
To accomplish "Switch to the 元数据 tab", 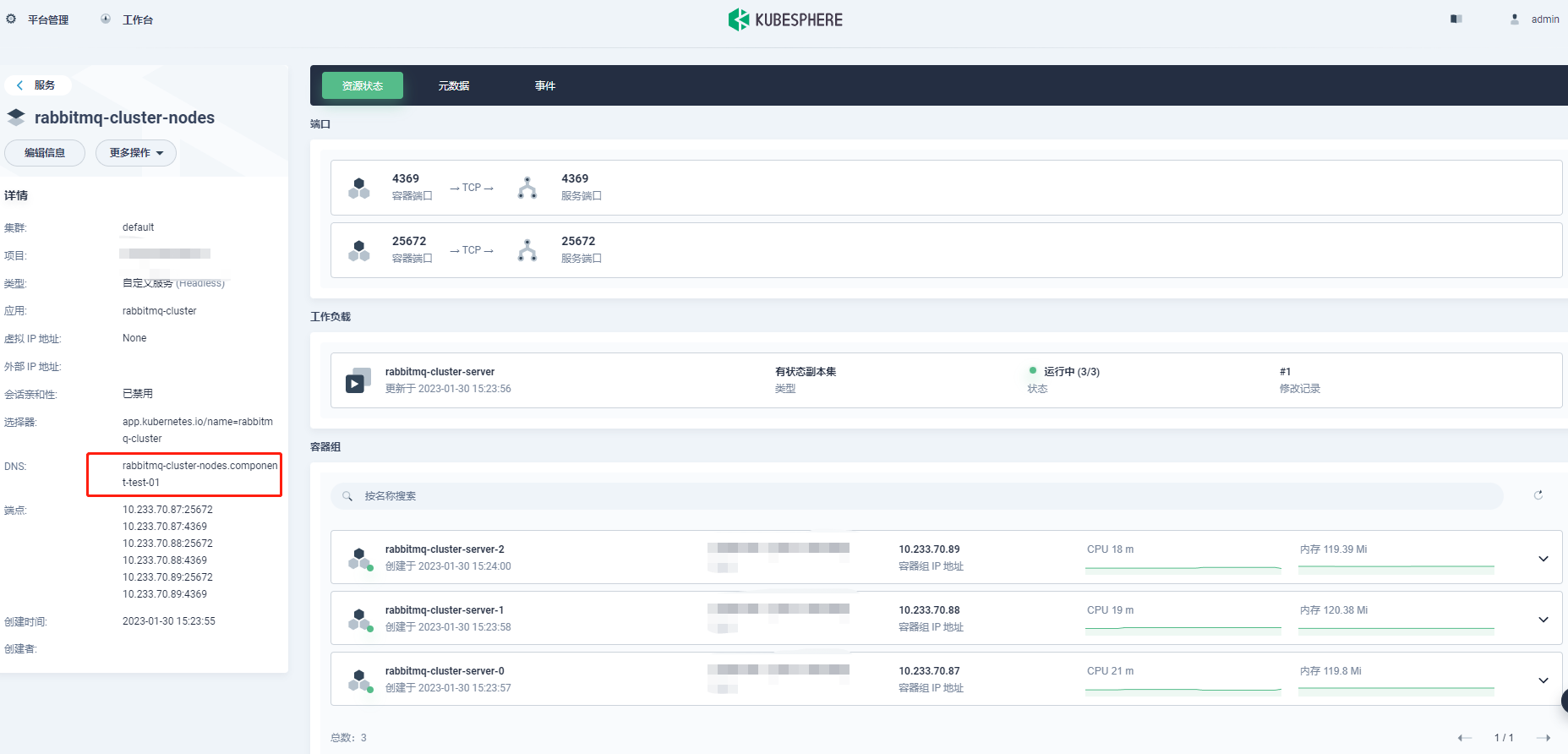I will tap(454, 86).
